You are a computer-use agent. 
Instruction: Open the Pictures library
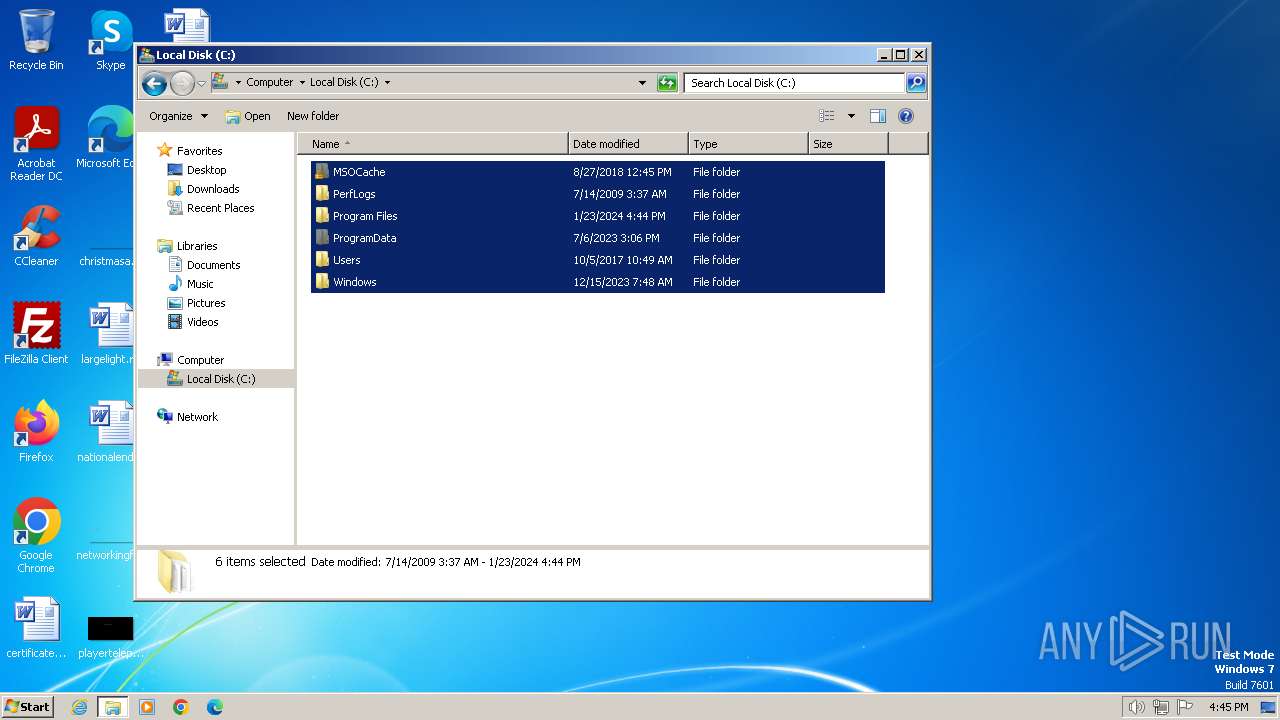pyautogui.click(x=205, y=303)
